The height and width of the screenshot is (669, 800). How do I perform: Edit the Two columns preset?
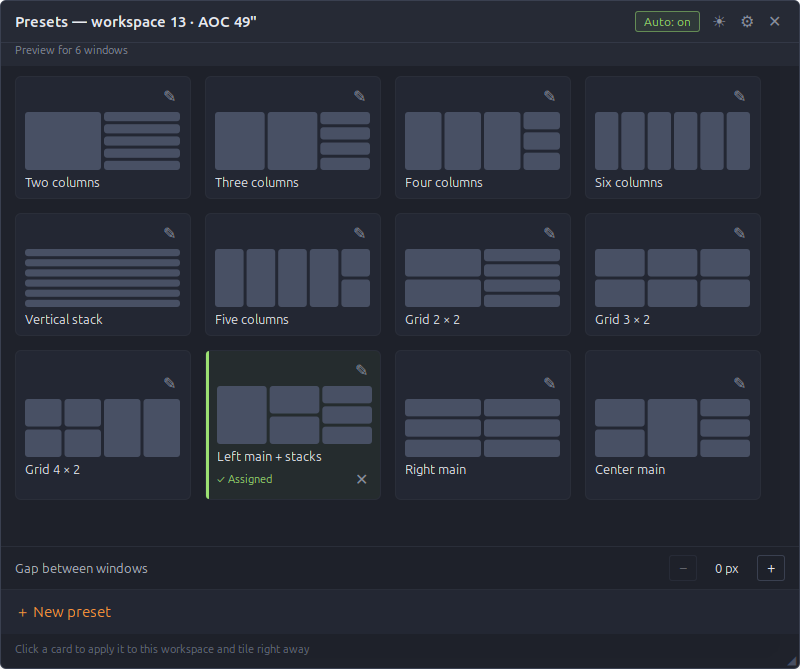pyautogui.click(x=169, y=95)
